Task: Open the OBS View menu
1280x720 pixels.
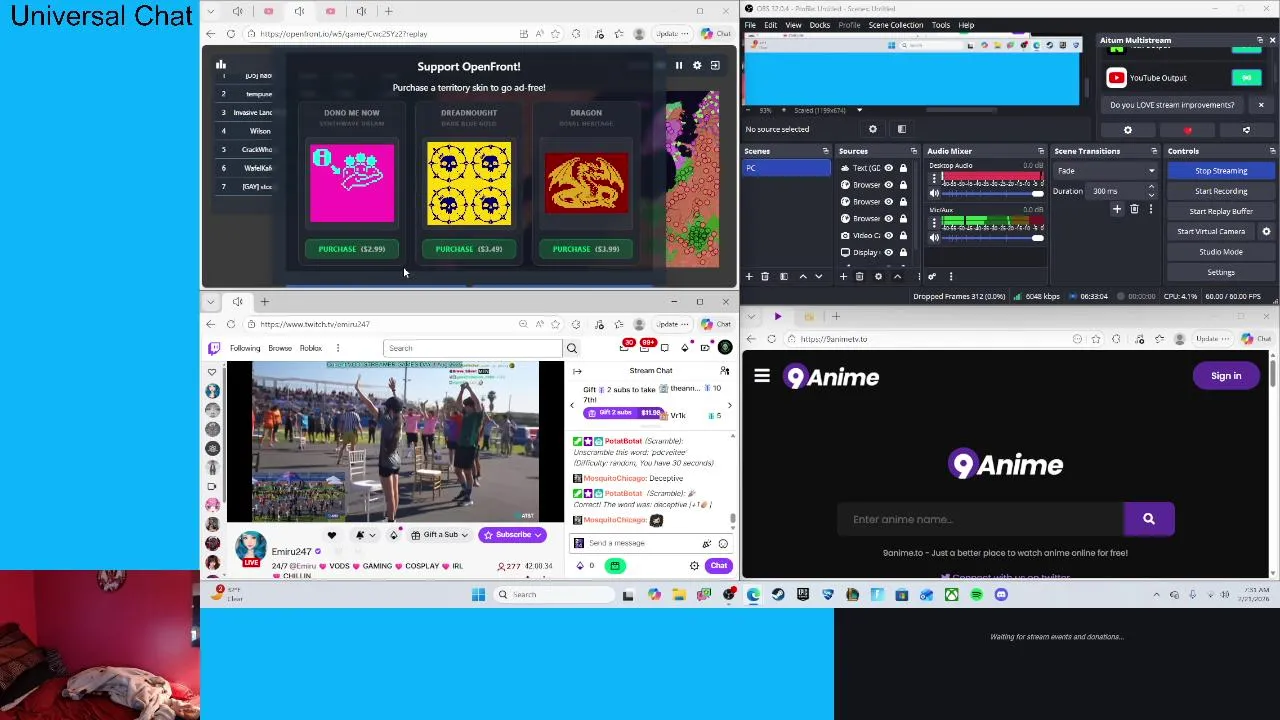Action: 793,25
